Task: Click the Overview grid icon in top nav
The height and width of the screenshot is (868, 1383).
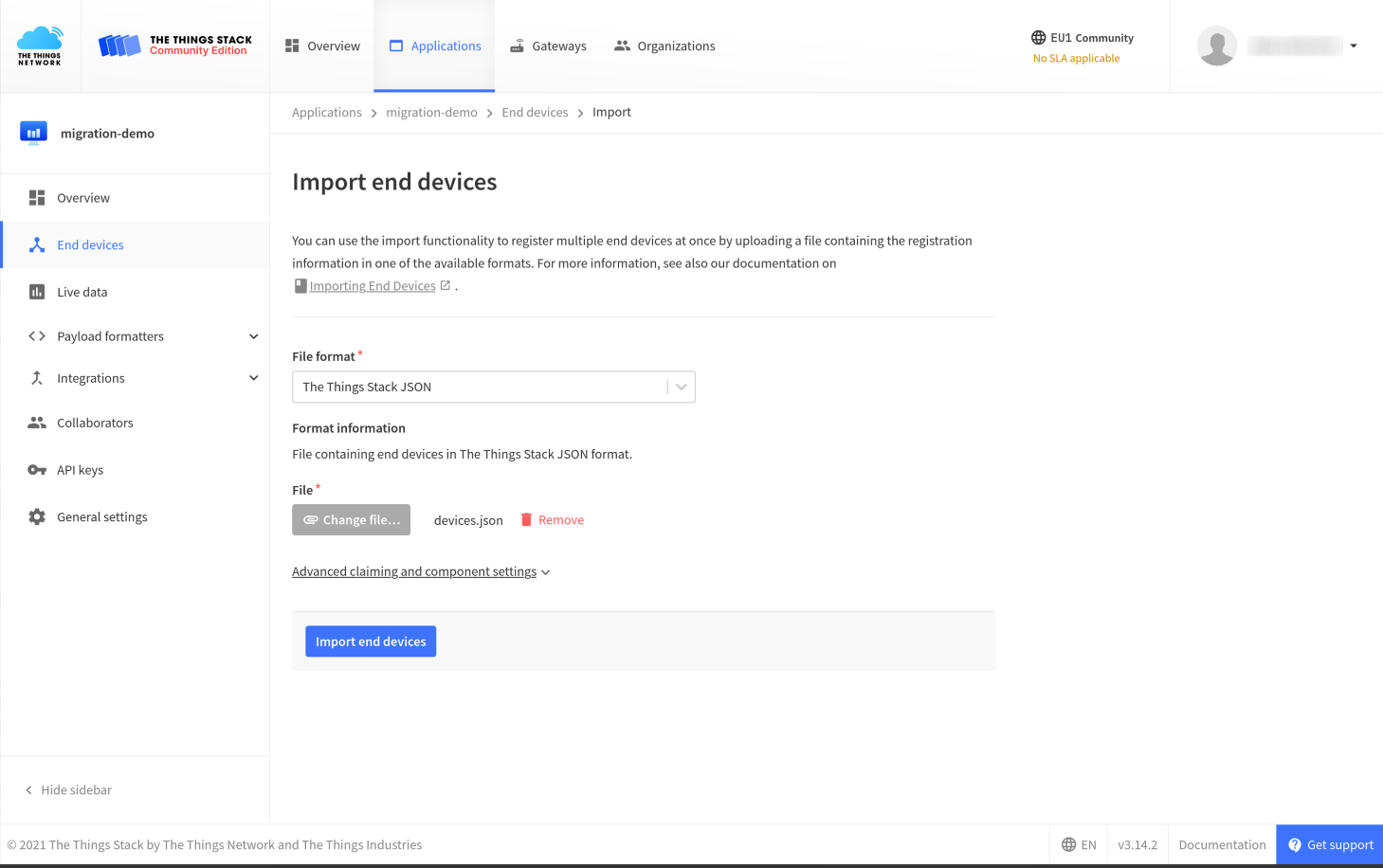Action: pyautogui.click(x=292, y=45)
